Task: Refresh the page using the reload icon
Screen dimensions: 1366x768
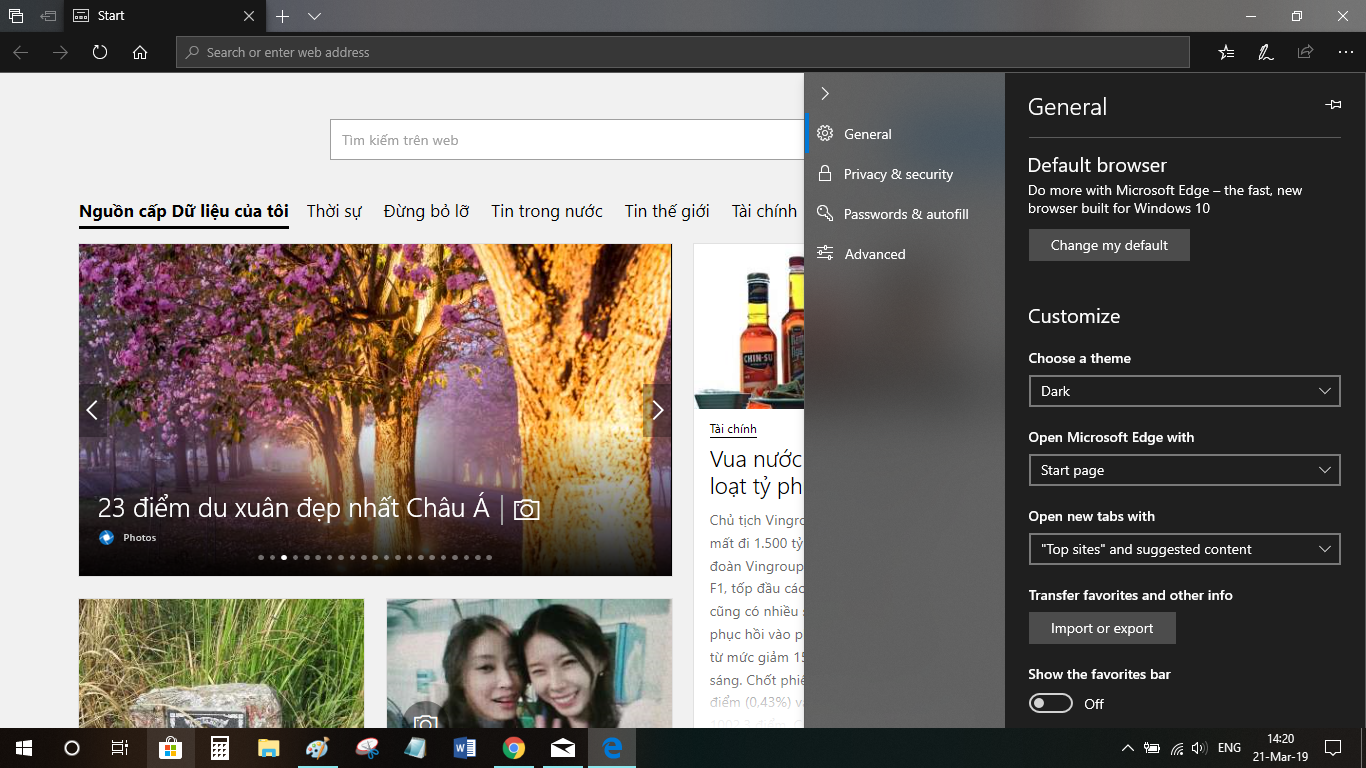Action: tap(100, 52)
